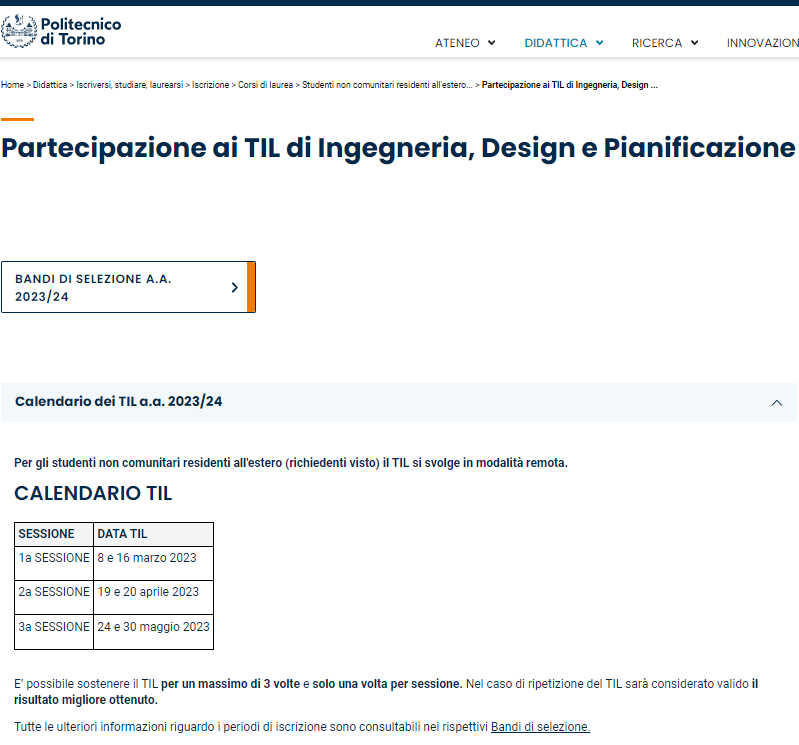Select the 1a SESSIONE table cell

tap(54, 563)
